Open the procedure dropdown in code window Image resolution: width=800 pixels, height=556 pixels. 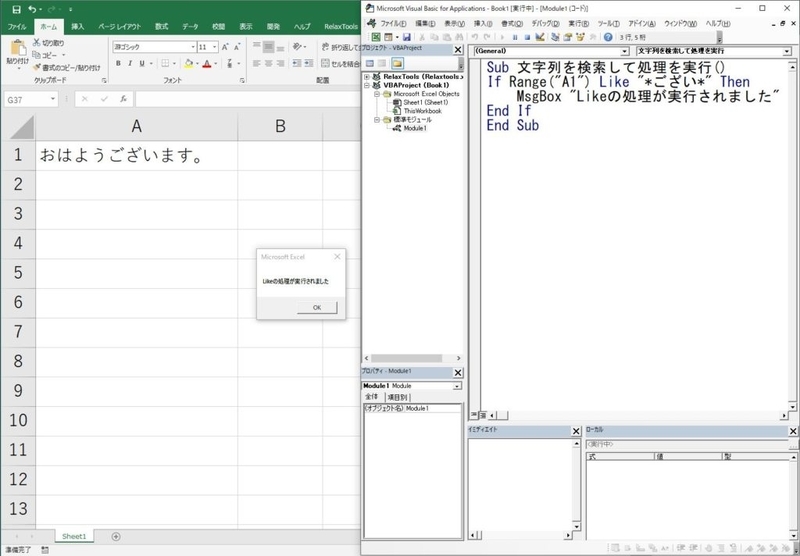click(786, 52)
